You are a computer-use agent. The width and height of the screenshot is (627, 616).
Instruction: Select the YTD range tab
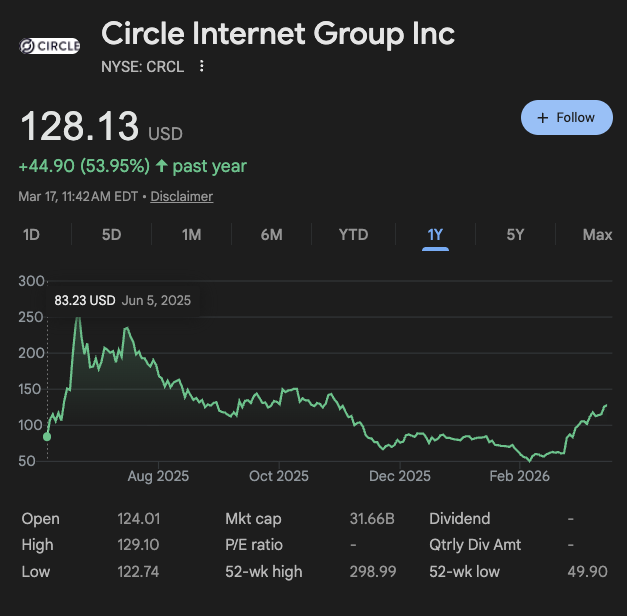[353, 235]
